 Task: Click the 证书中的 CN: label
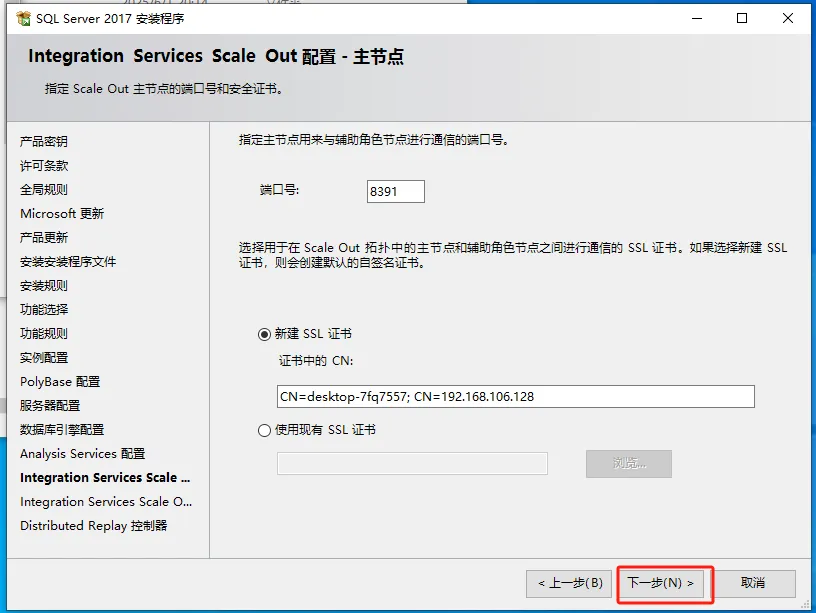316,361
